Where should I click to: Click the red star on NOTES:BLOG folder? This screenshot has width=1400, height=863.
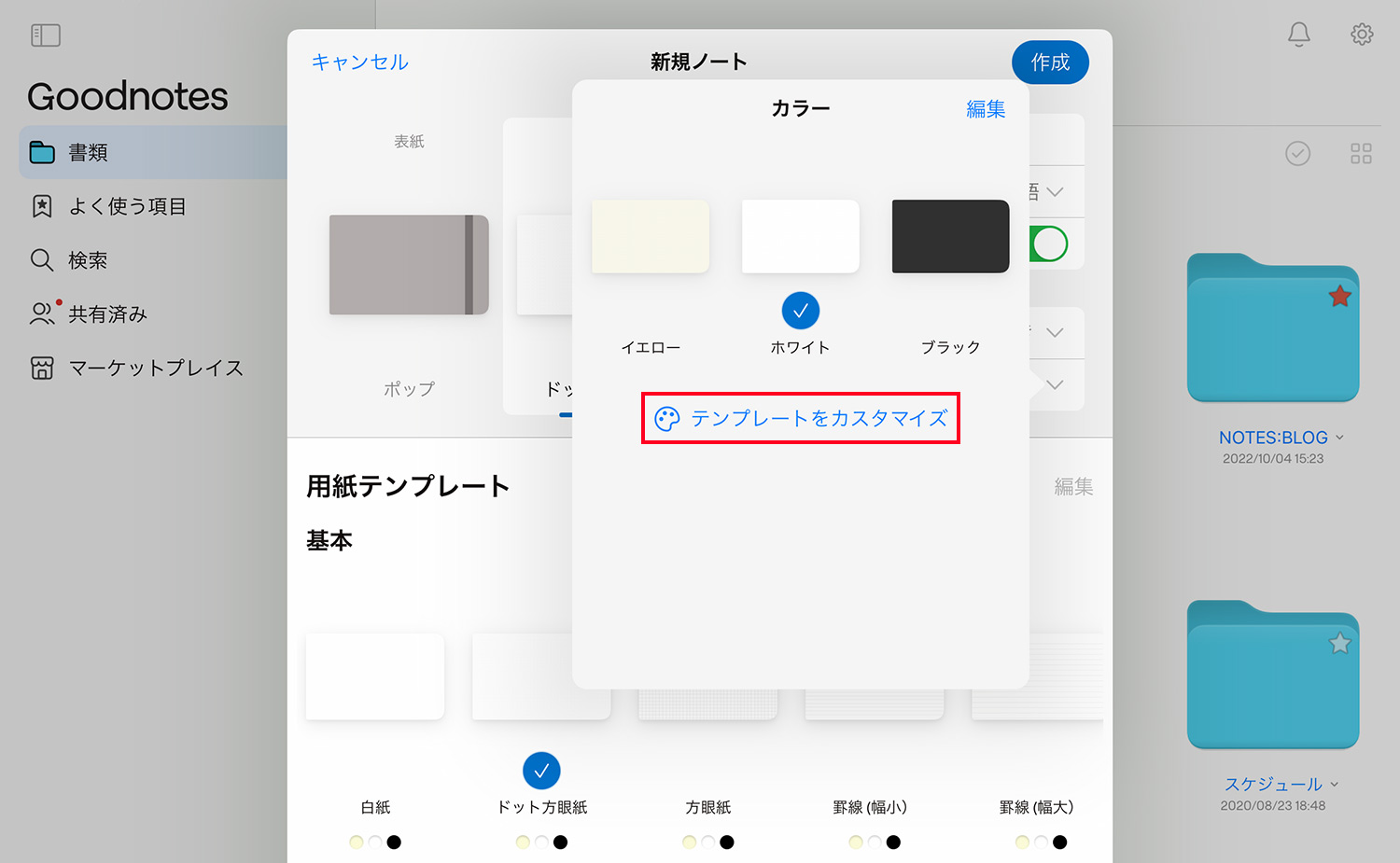point(1339,296)
